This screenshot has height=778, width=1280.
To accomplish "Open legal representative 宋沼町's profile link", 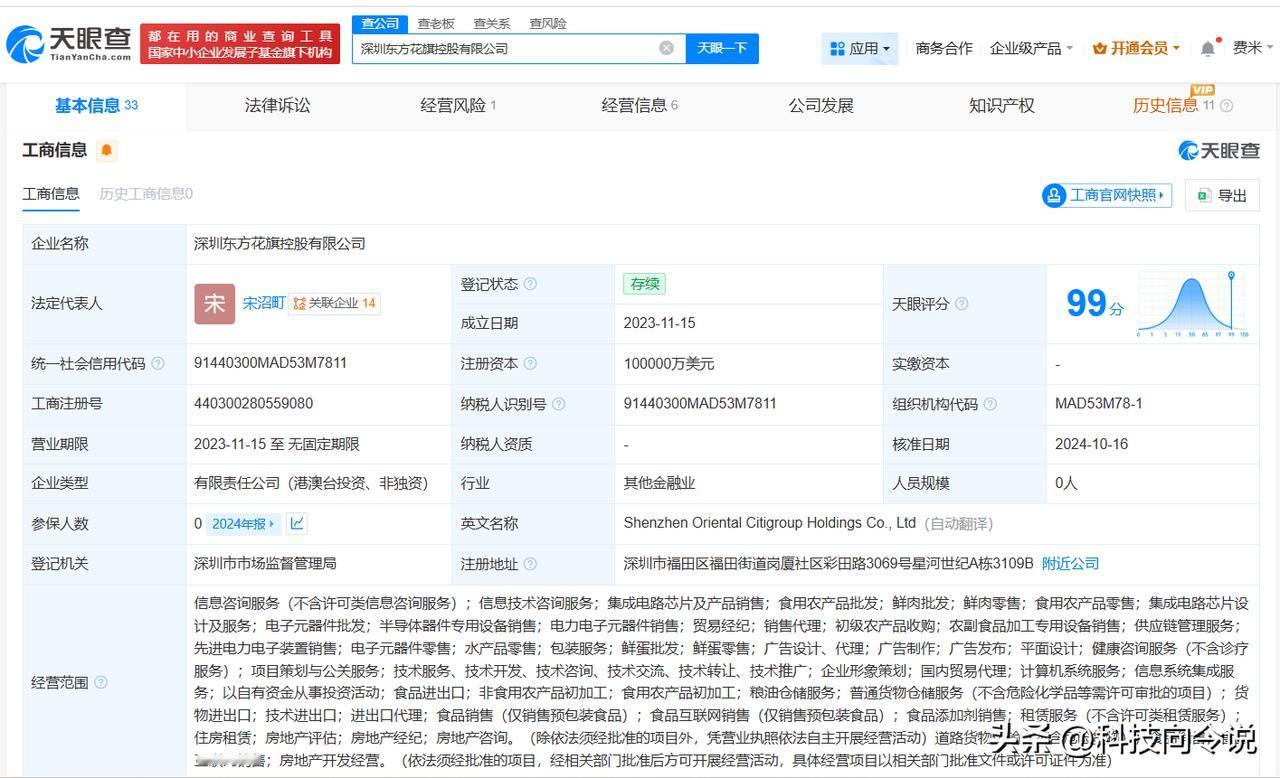I will (x=263, y=303).
